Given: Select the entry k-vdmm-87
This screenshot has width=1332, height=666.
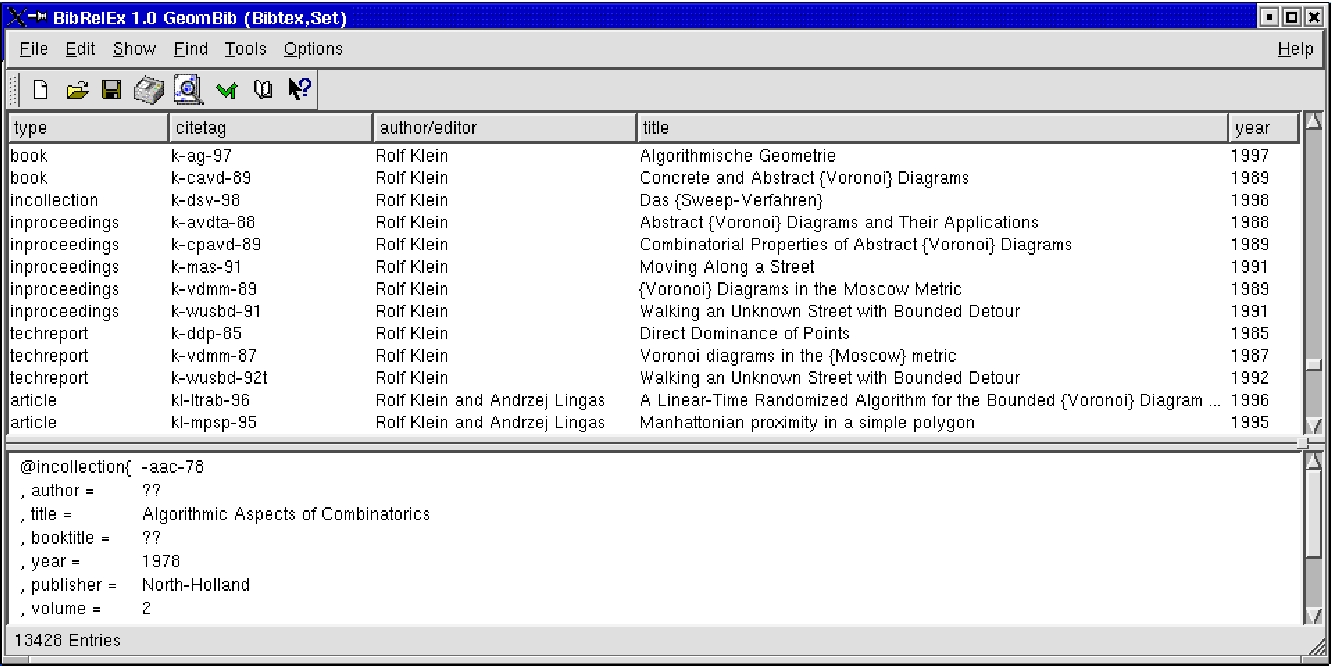Looking at the screenshot, I should [654, 356].
